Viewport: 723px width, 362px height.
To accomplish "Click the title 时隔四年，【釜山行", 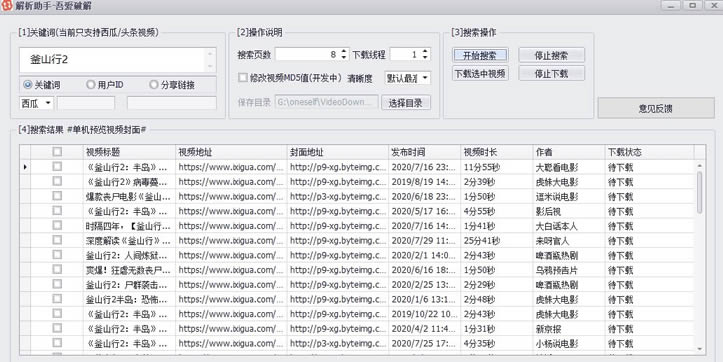I will pyautogui.click(x=128, y=226).
